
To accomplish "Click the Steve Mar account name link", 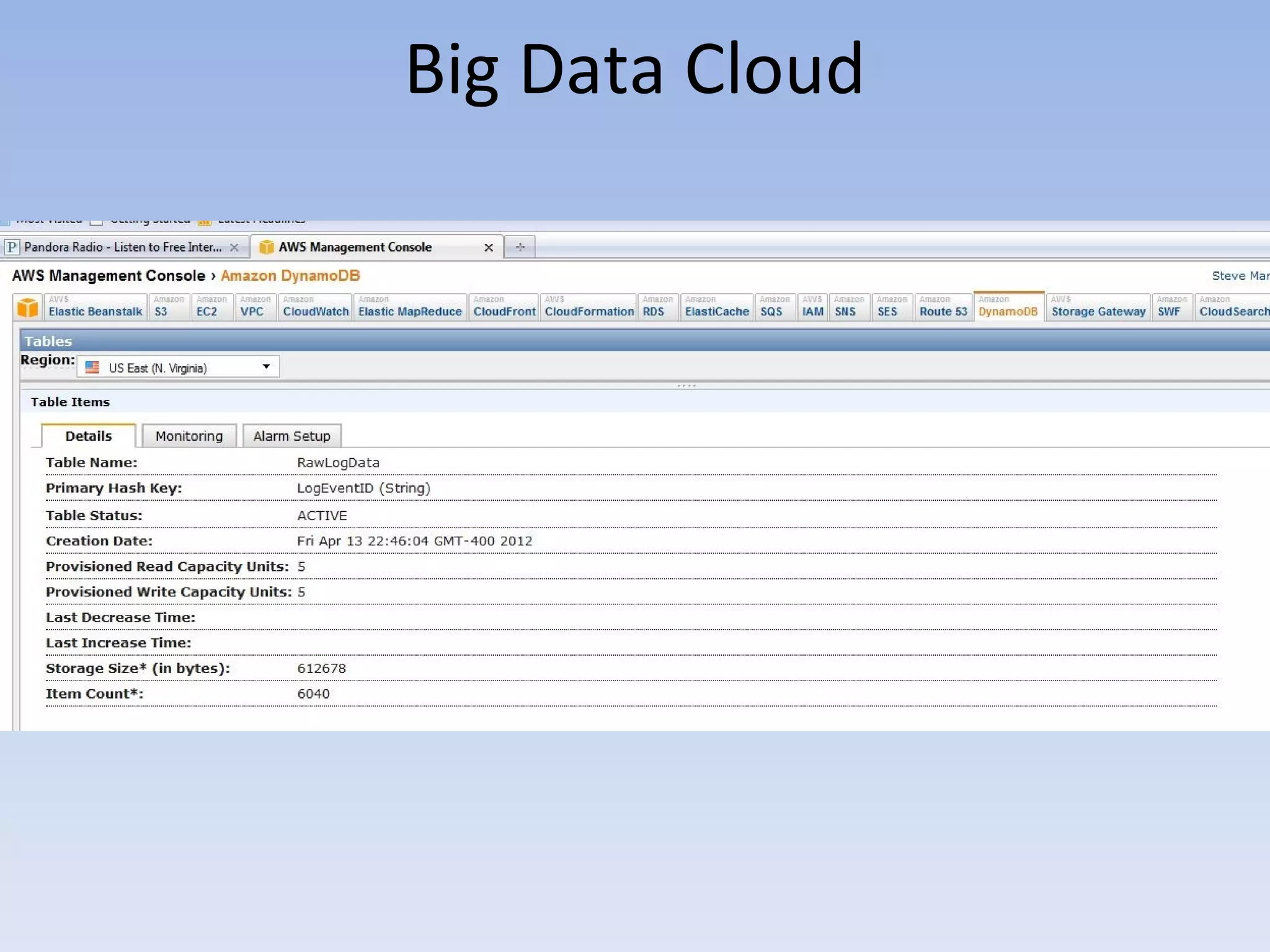I will (1240, 276).
